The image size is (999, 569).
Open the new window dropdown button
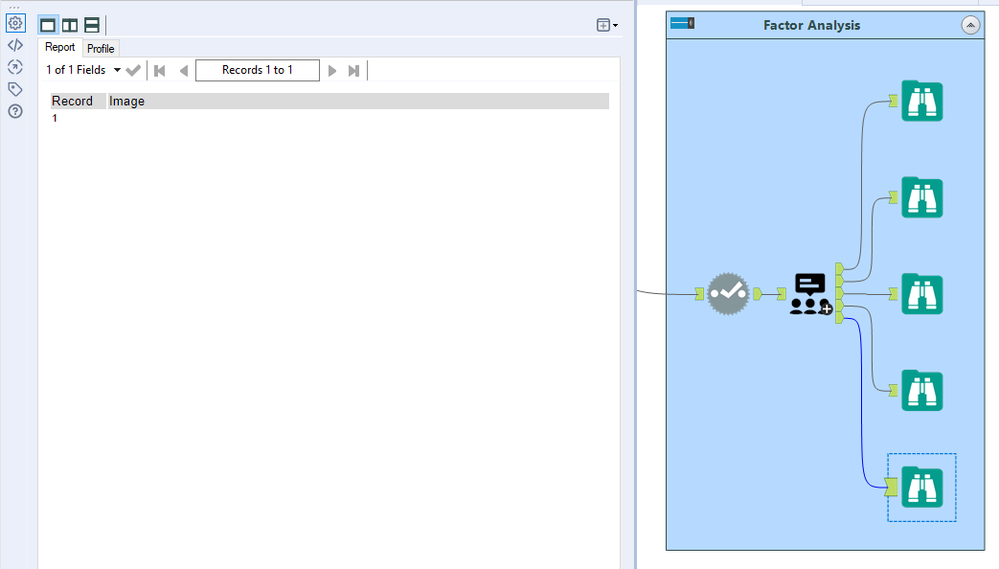point(607,25)
